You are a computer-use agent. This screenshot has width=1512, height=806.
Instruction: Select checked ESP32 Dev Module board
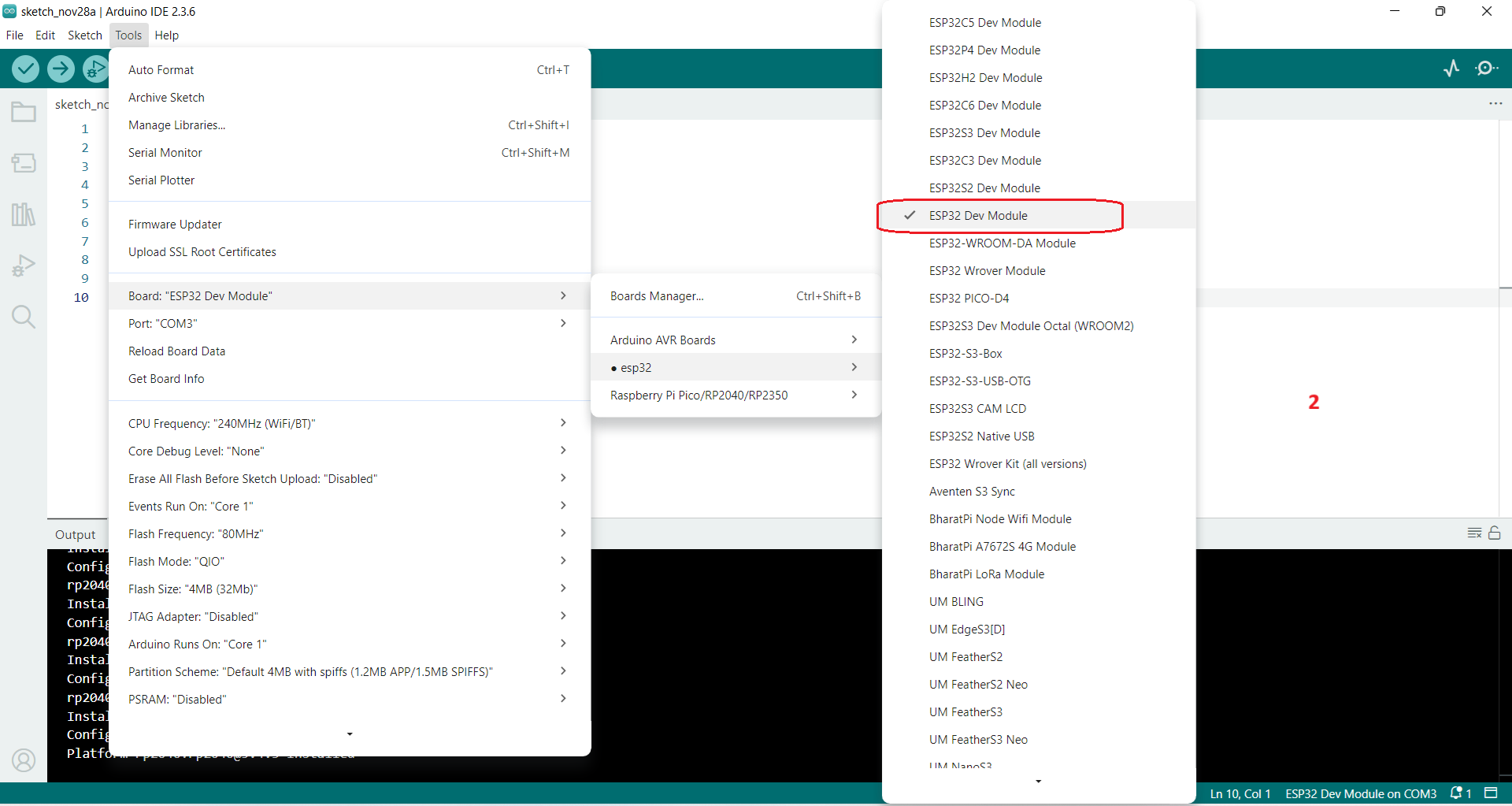point(1039,215)
